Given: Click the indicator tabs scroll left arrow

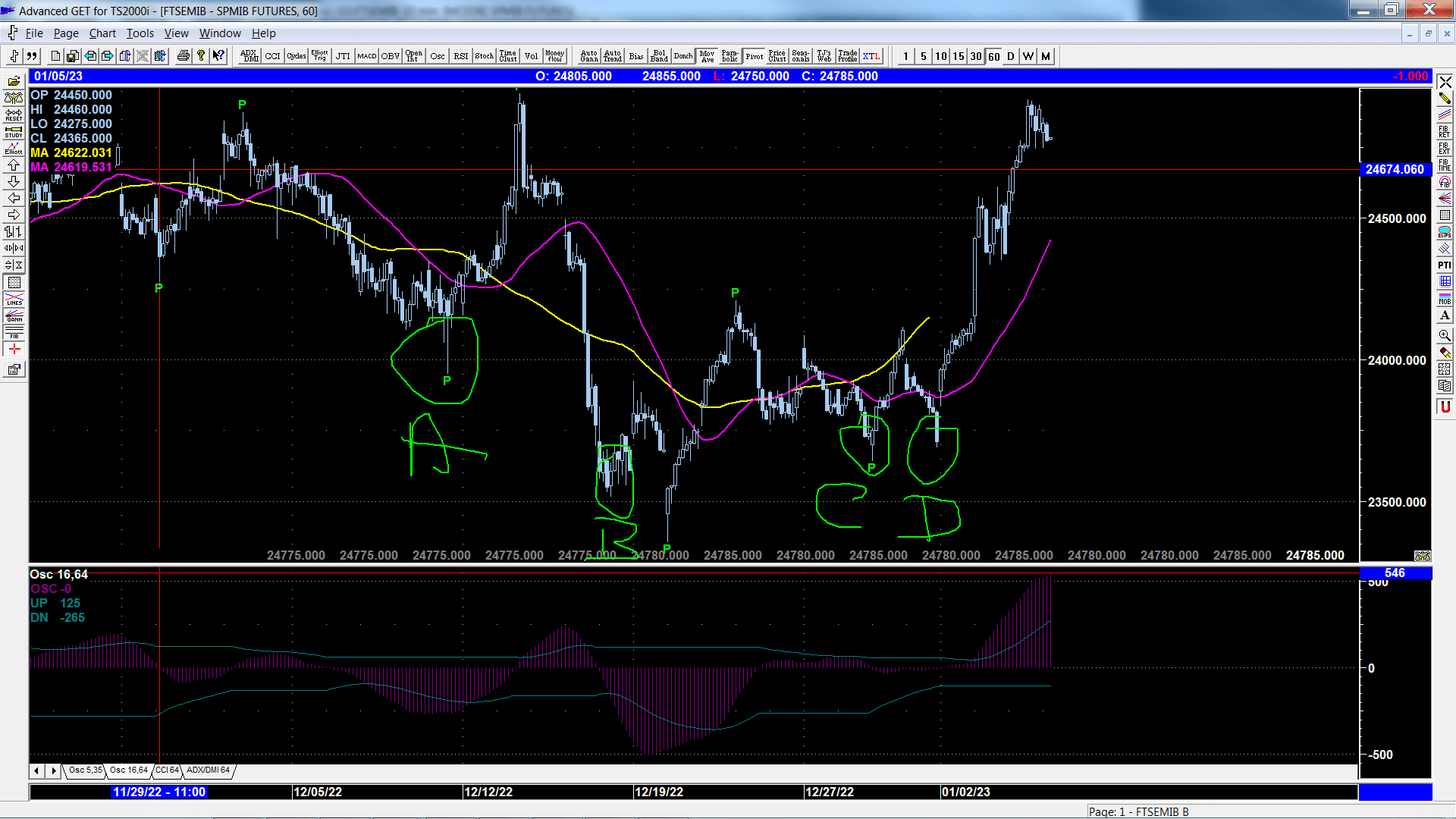Looking at the screenshot, I should coord(36,770).
